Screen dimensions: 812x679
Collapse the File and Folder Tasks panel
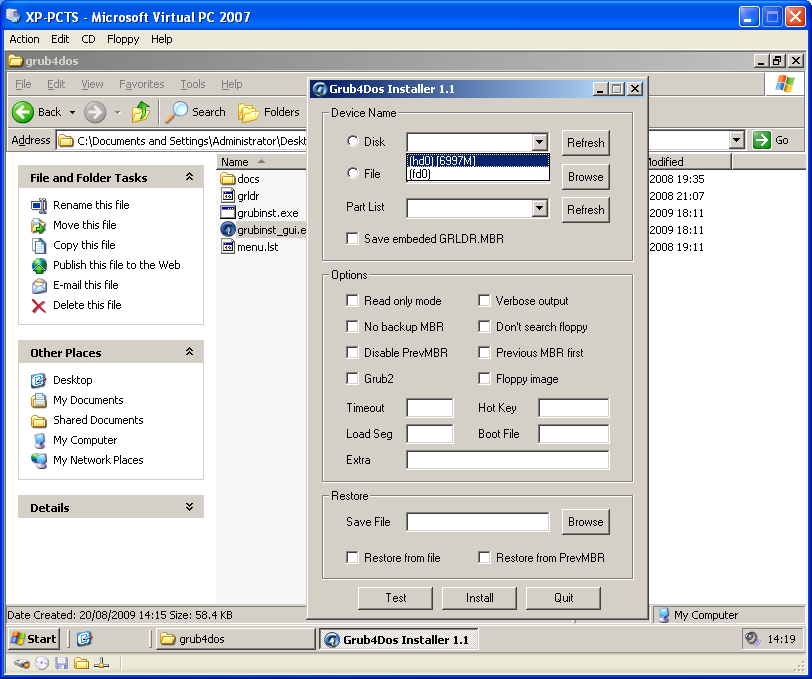tap(190, 177)
